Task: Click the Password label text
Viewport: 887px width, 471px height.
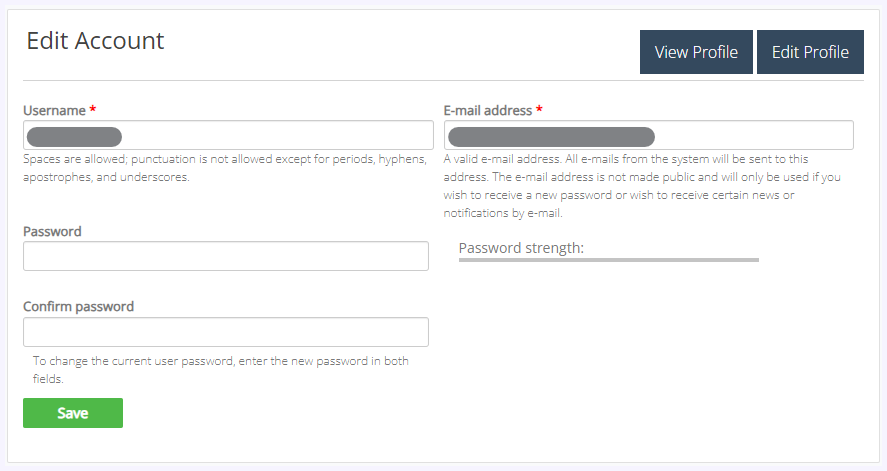Action: [x=52, y=231]
